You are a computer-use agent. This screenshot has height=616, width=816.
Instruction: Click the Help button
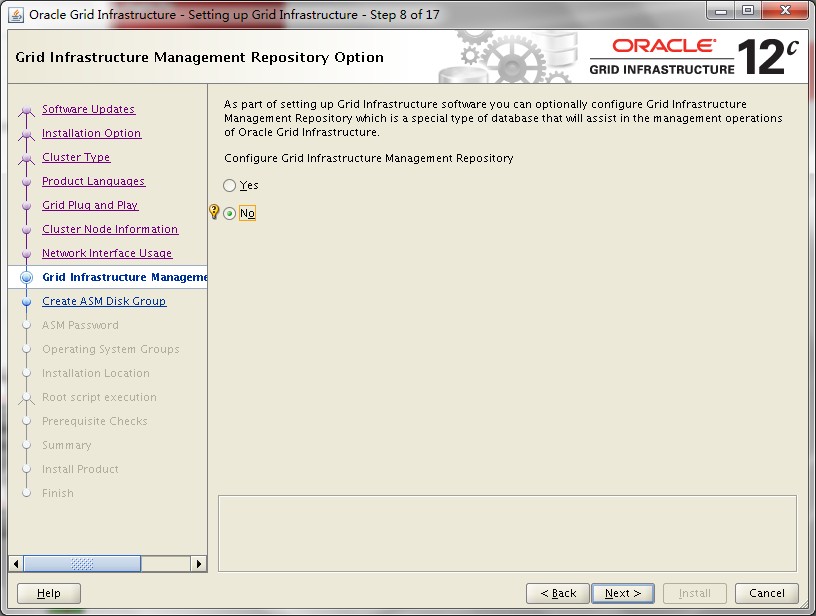49,593
